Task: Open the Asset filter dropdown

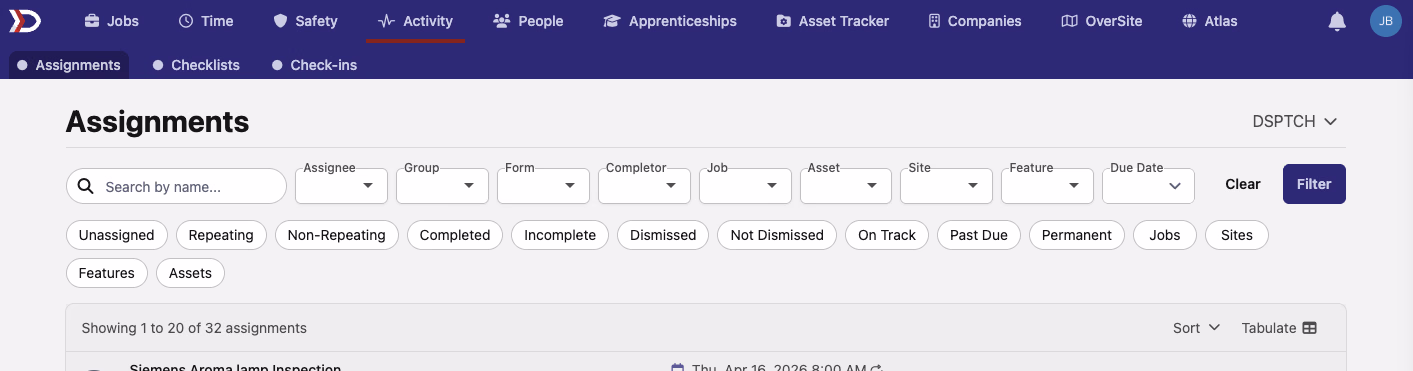Action: [846, 186]
